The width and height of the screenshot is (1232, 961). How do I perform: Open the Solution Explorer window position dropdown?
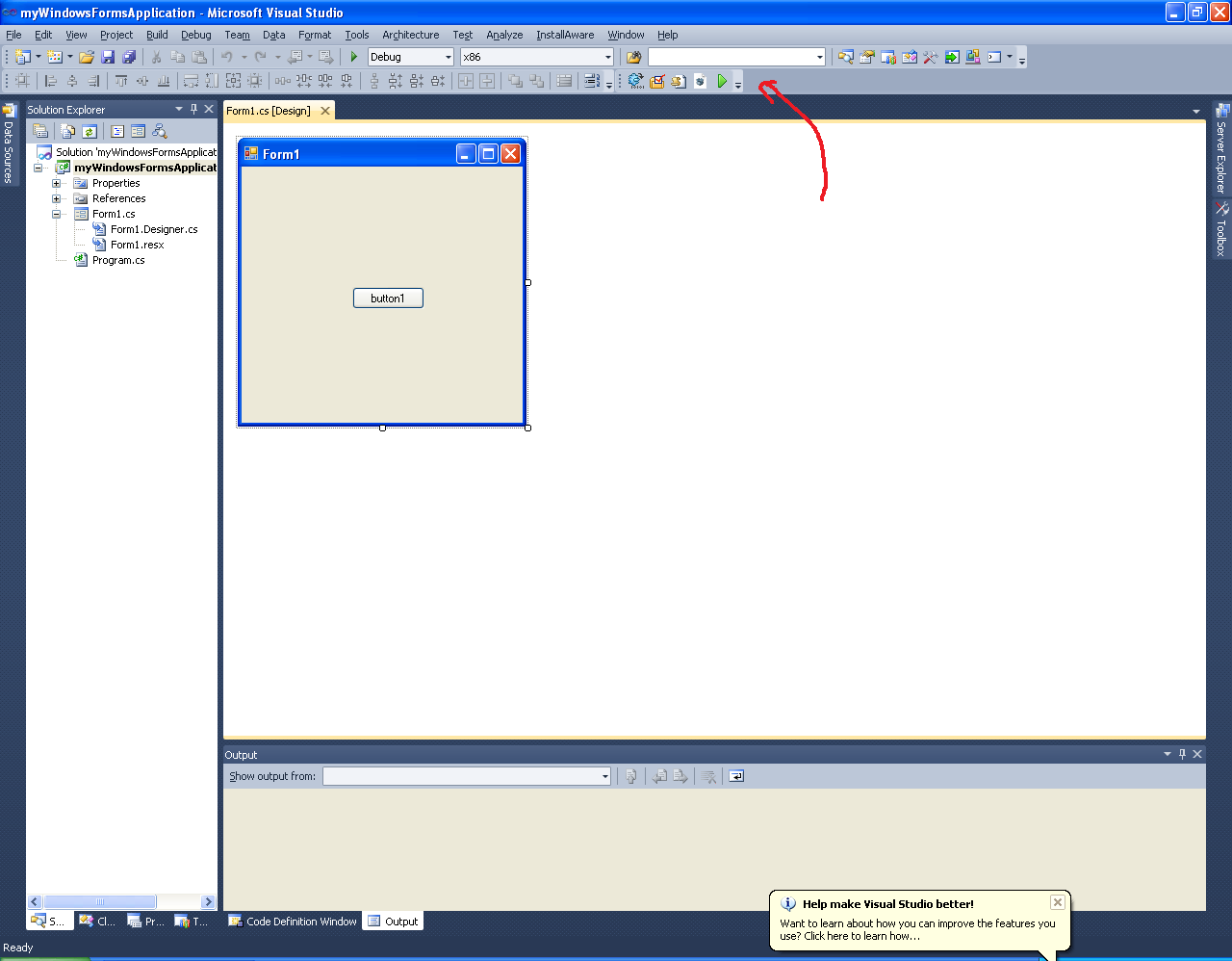[x=179, y=109]
